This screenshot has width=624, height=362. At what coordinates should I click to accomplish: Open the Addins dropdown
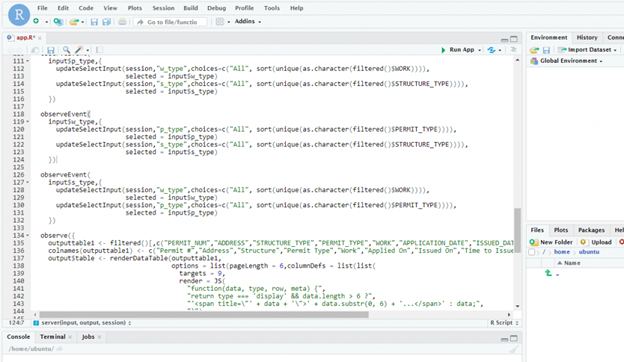pyautogui.click(x=248, y=21)
